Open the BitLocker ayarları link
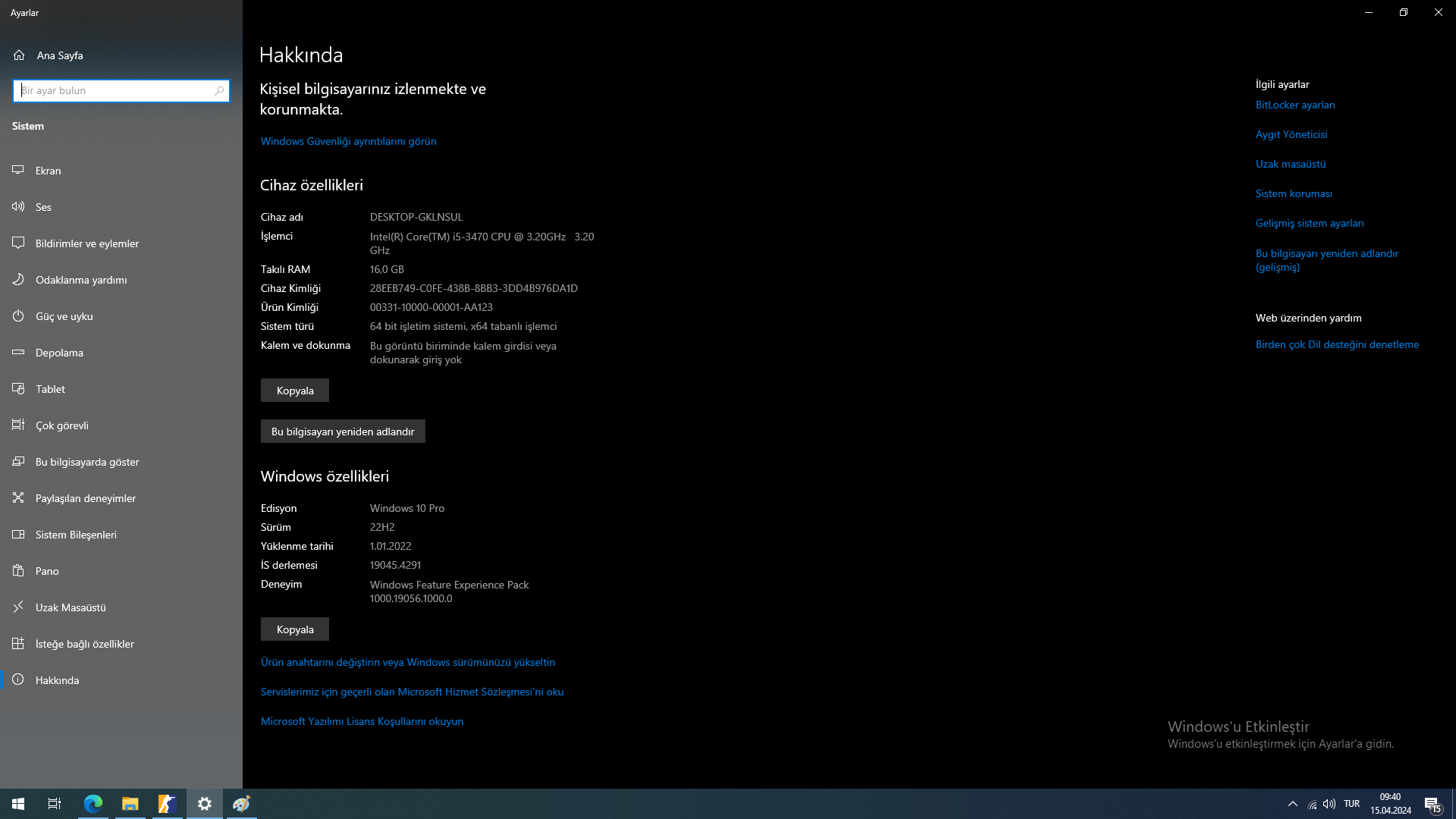The image size is (1456, 819). (1295, 105)
